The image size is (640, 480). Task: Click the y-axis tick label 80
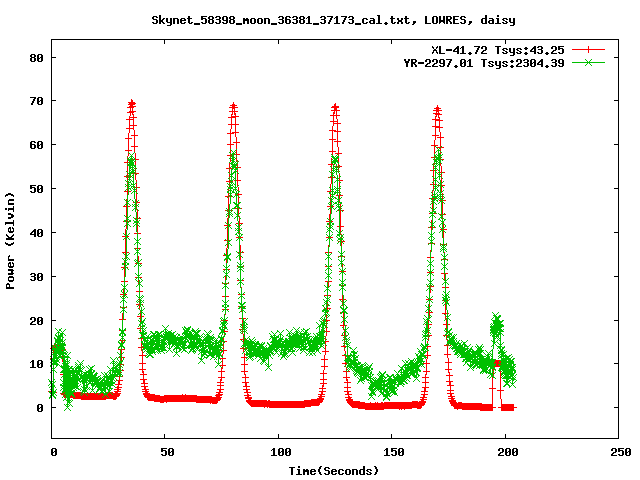(x=36, y=58)
